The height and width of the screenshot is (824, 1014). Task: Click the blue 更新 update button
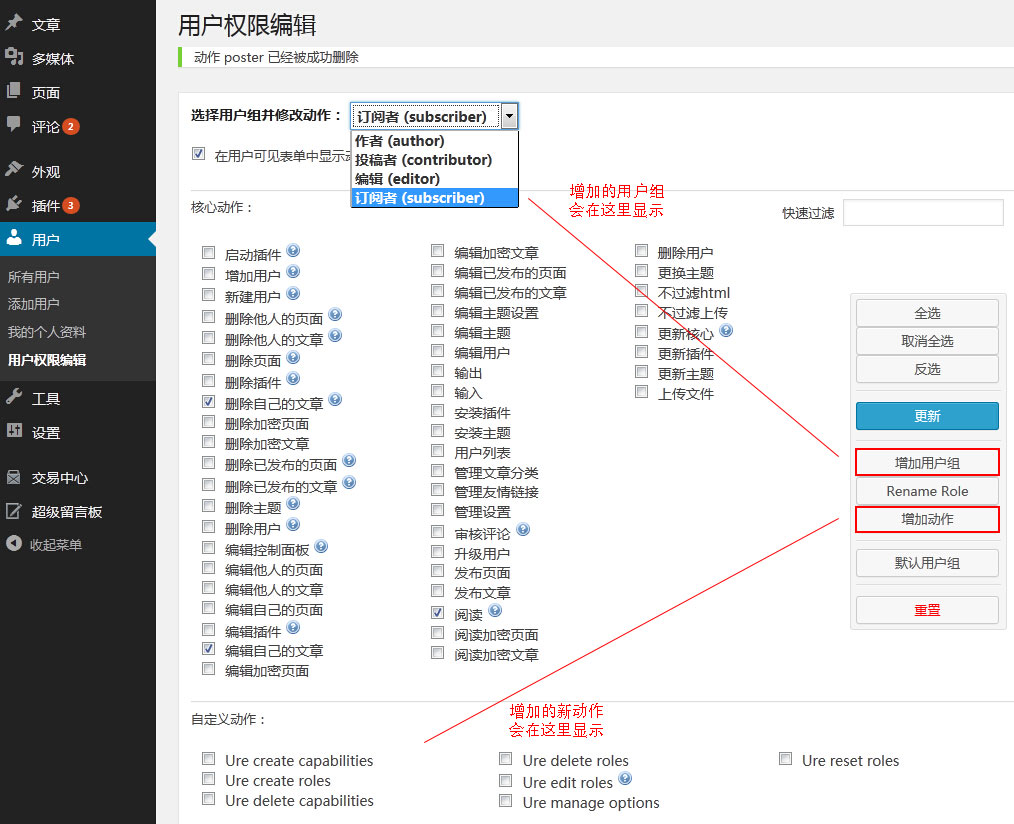926,416
